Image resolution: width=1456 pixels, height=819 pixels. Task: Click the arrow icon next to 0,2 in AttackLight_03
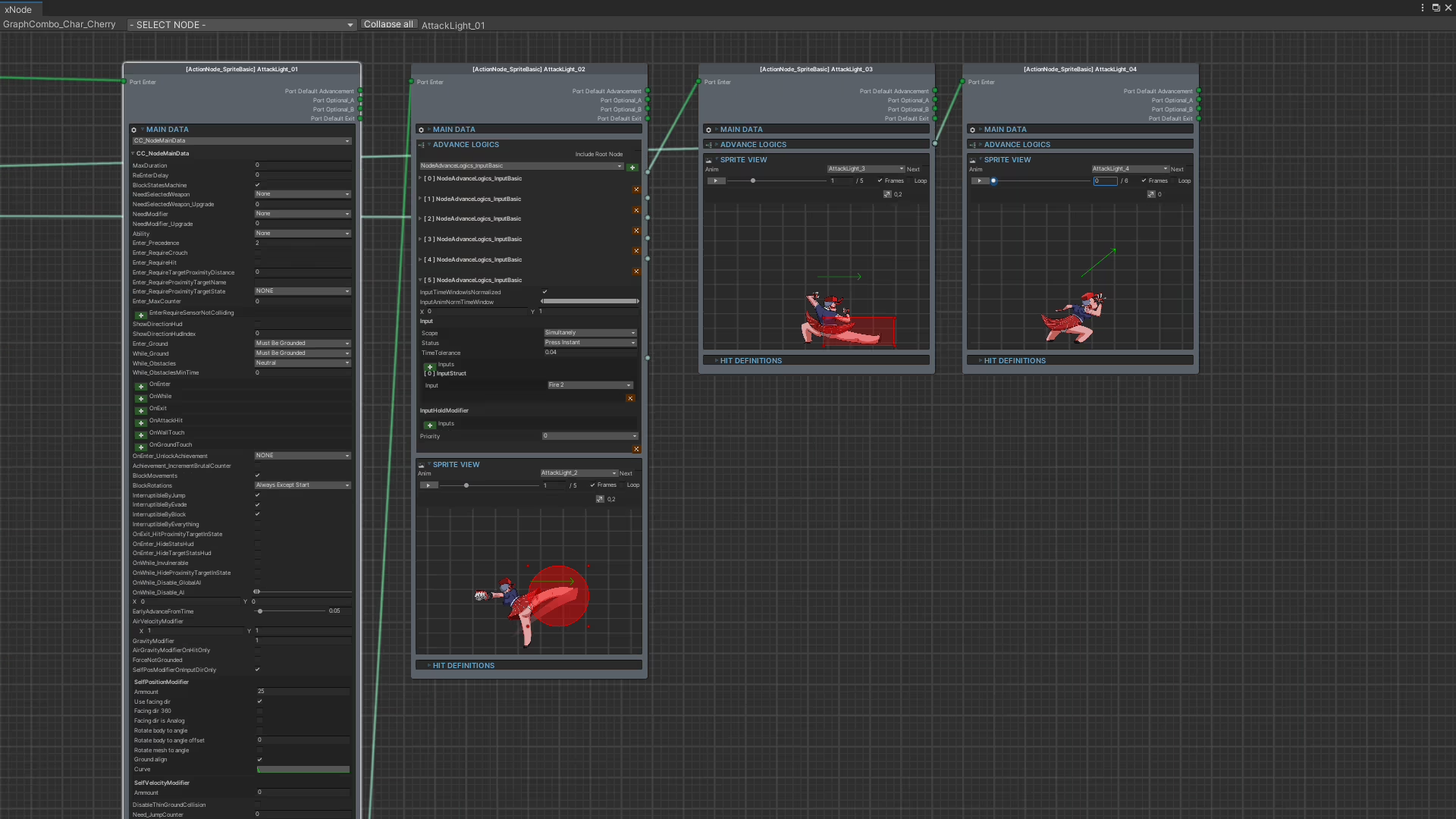tap(887, 194)
